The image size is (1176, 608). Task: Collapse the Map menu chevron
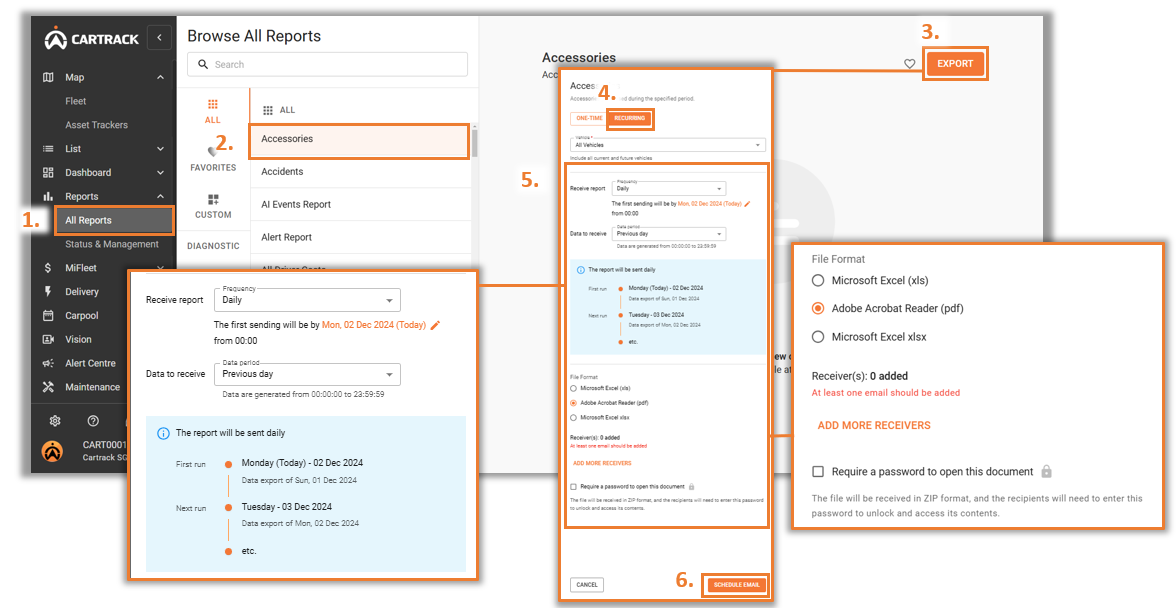pyautogui.click(x=160, y=77)
